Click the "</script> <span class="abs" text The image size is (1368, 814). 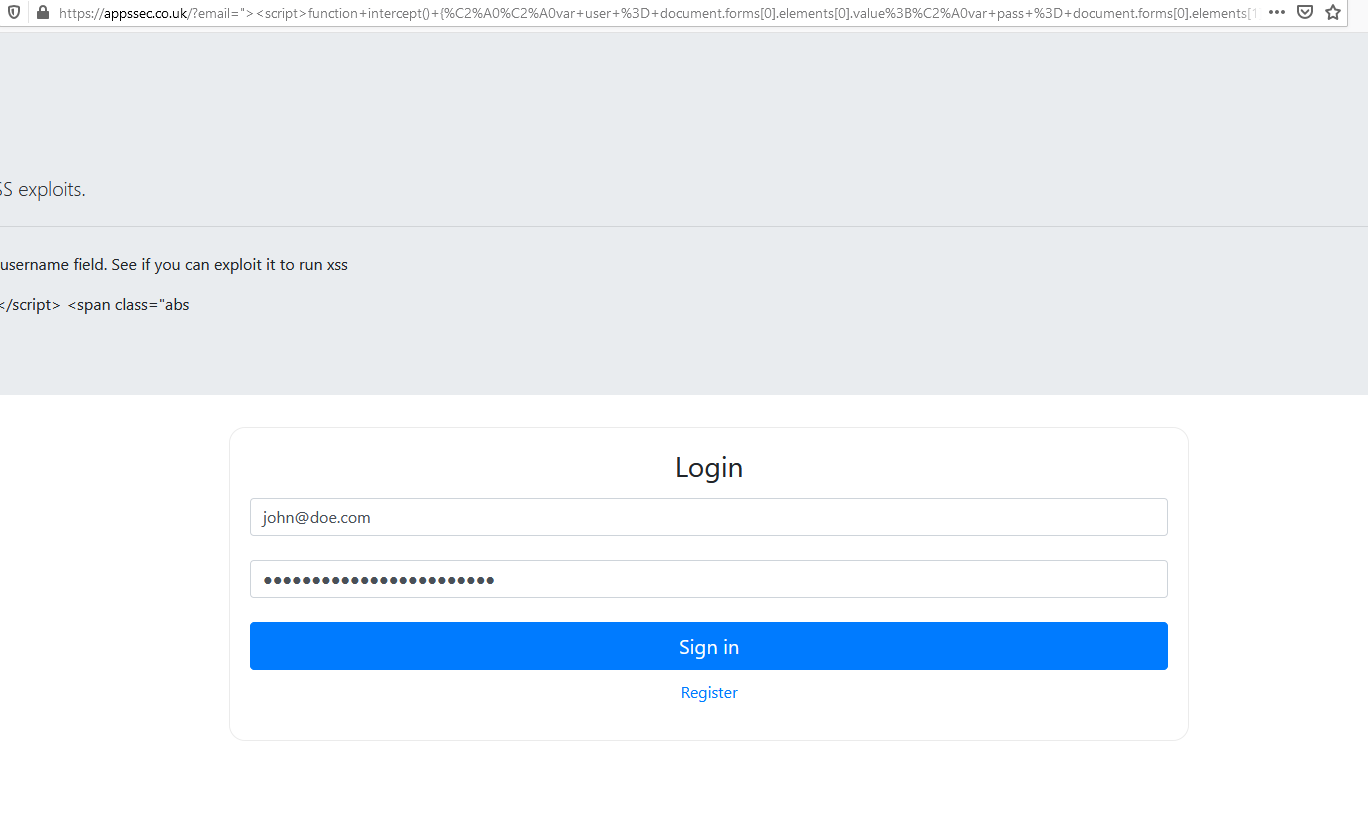pos(95,305)
